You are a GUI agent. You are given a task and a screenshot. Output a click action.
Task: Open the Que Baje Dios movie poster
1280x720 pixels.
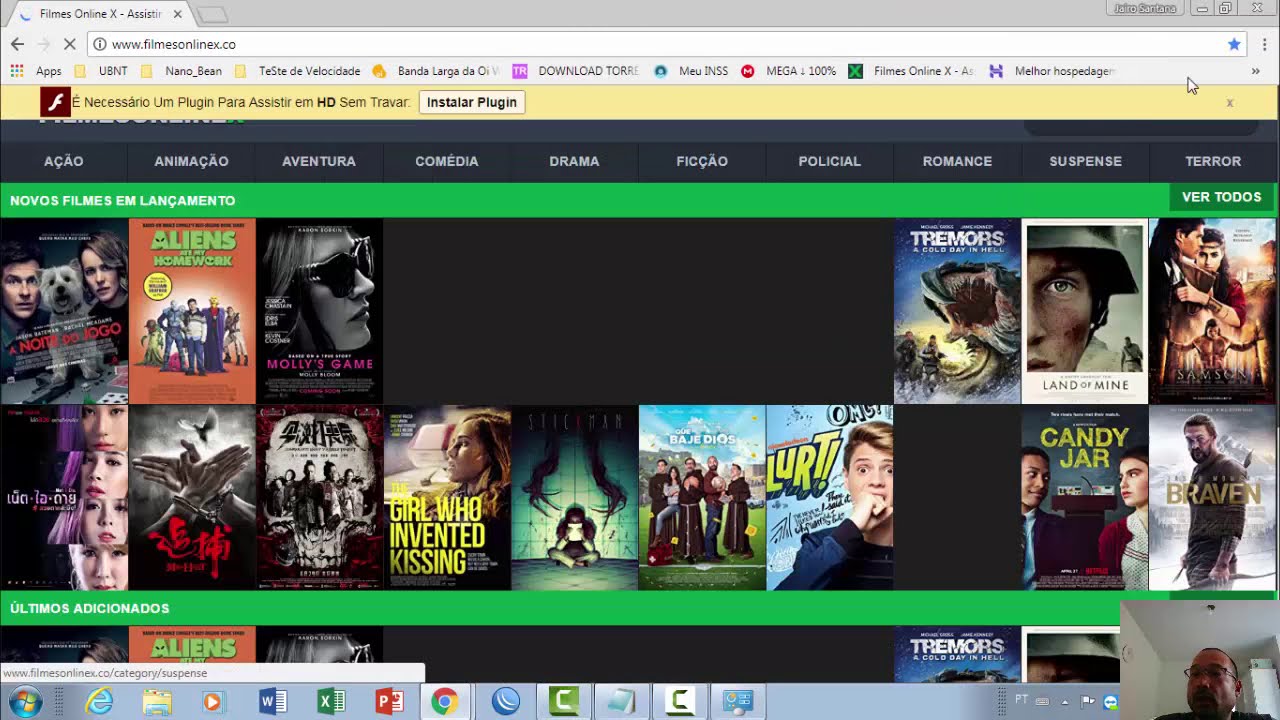click(702, 497)
